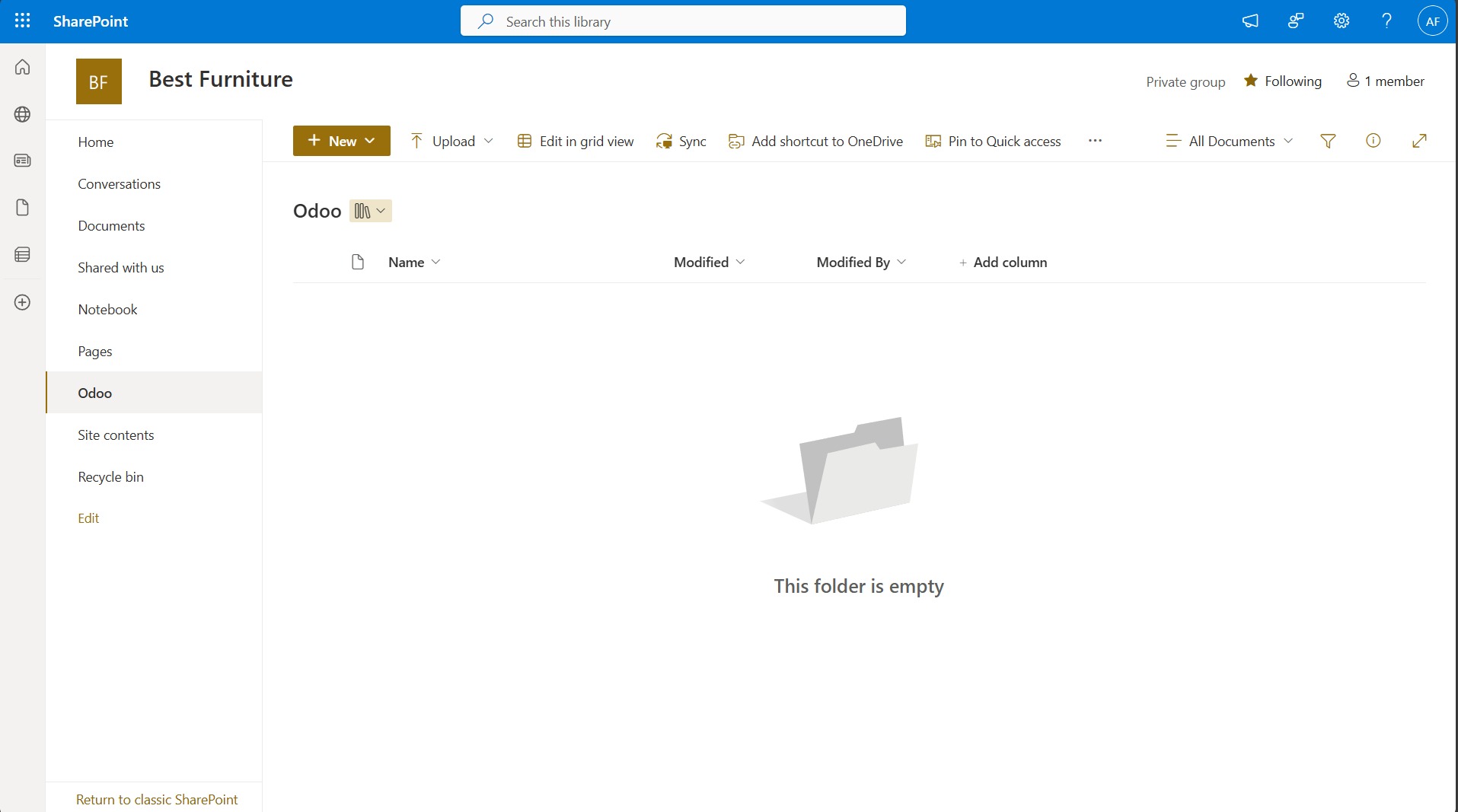Click the Sync button
This screenshot has width=1458, height=812.
click(681, 141)
